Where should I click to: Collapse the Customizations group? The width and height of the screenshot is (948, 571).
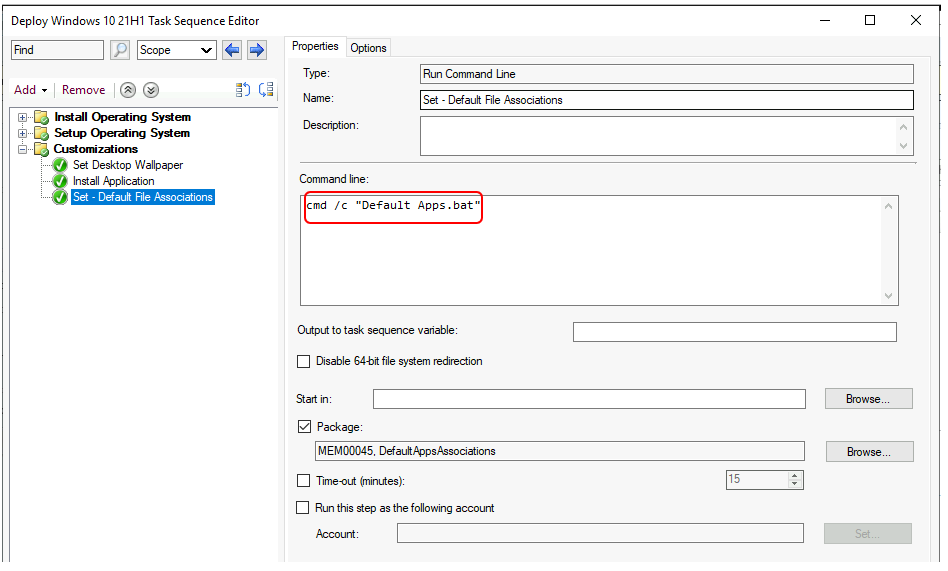click(x=23, y=149)
